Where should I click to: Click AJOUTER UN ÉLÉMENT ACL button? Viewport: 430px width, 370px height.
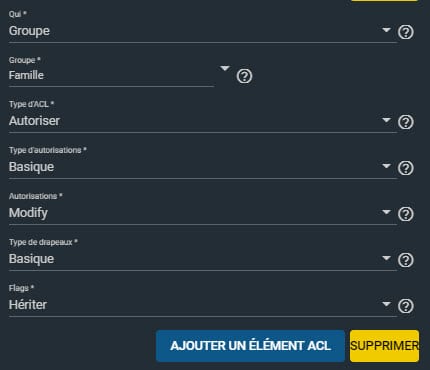(x=250, y=346)
